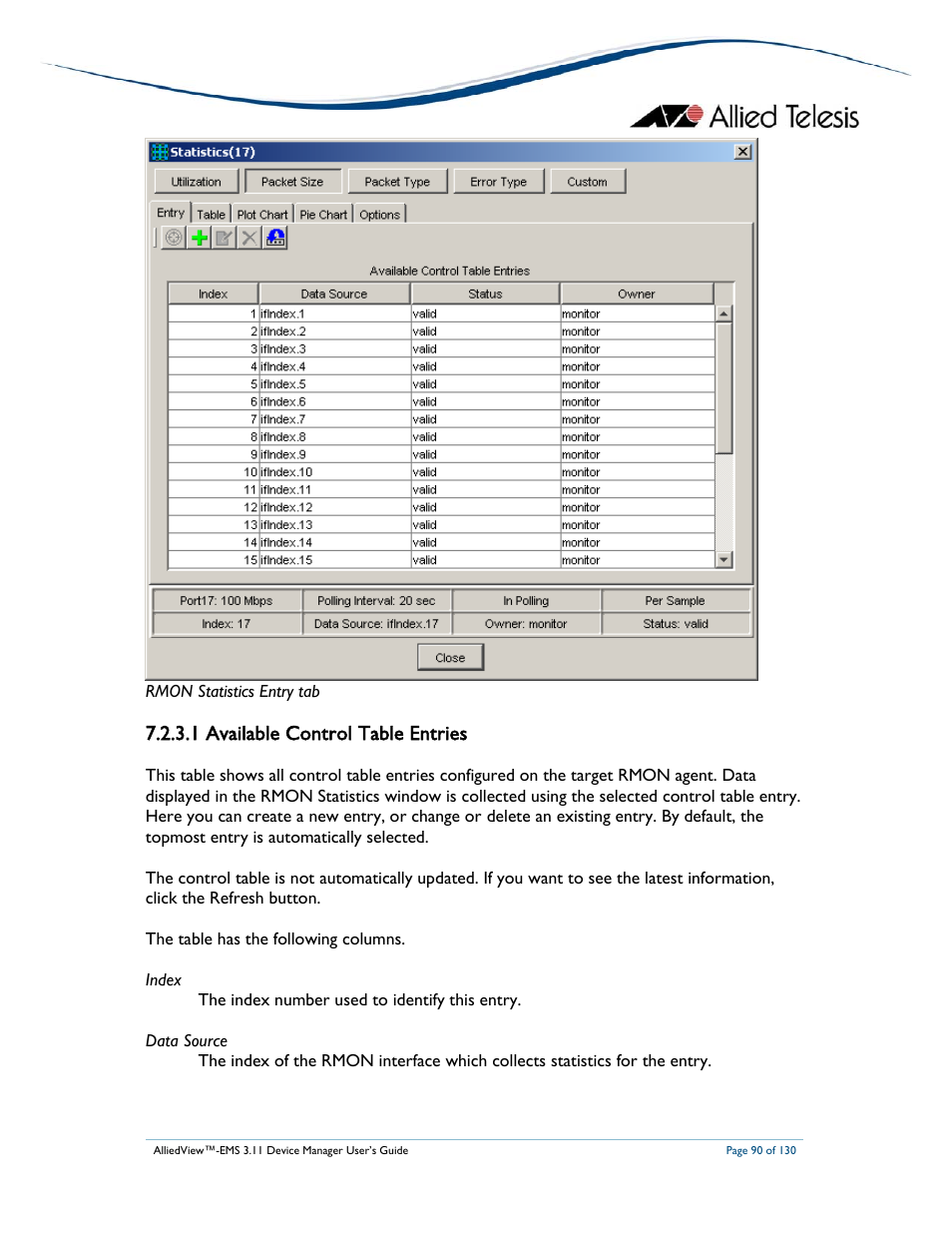Click the blue Refresh icon

(x=275, y=238)
